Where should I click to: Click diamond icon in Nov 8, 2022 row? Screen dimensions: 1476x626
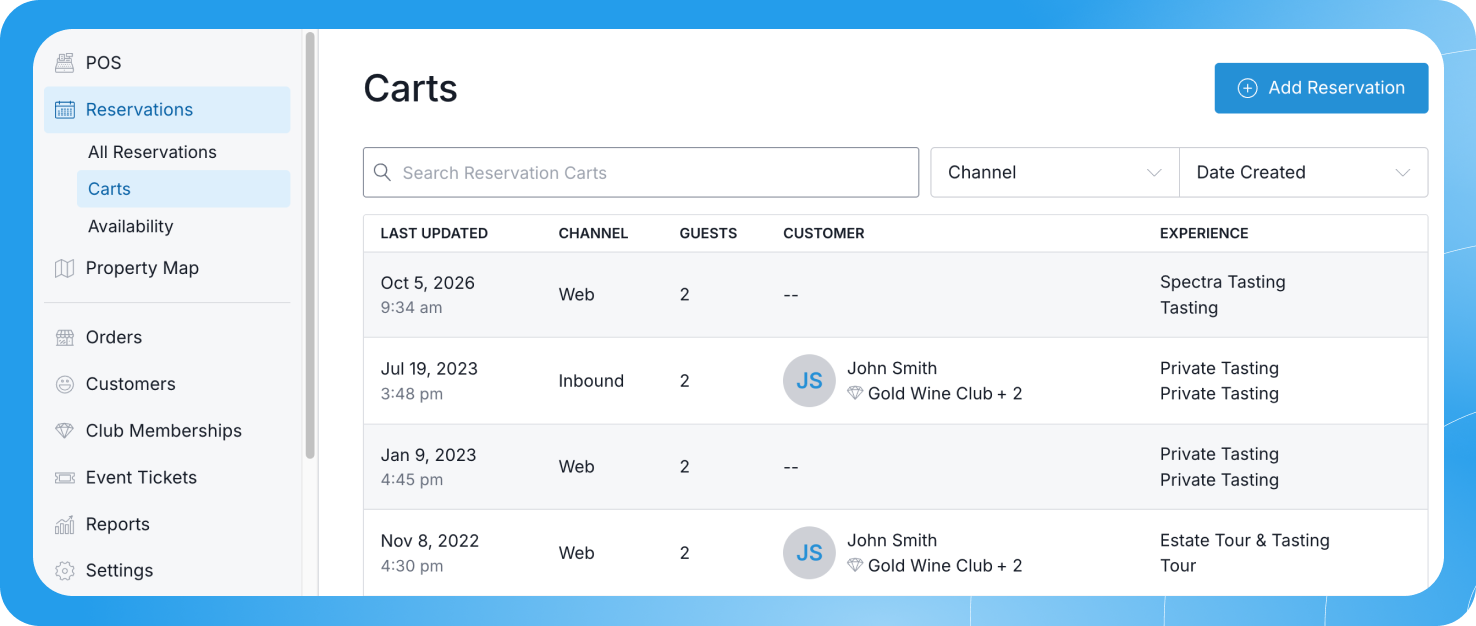pos(855,566)
